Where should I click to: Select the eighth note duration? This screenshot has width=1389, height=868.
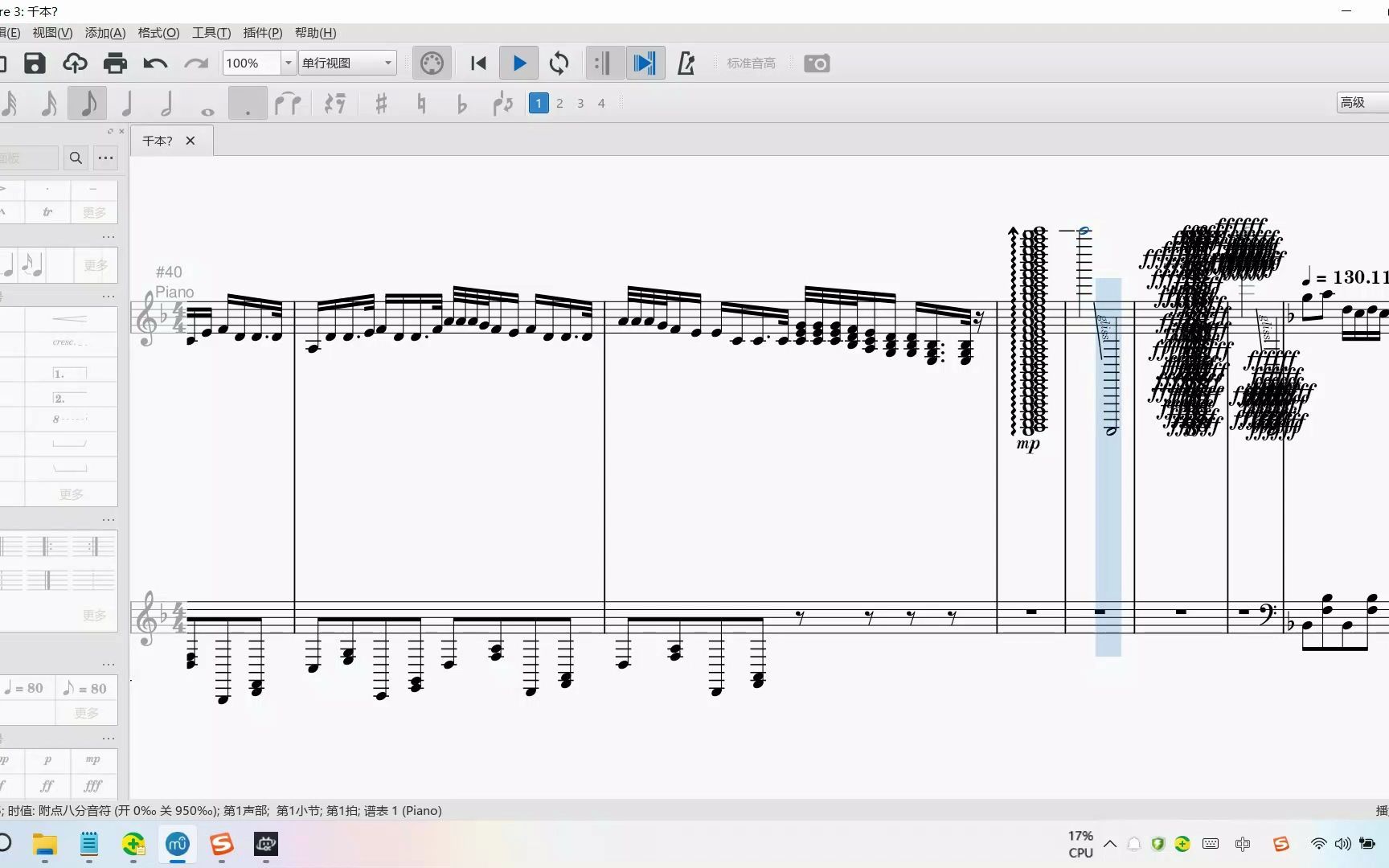click(88, 104)
